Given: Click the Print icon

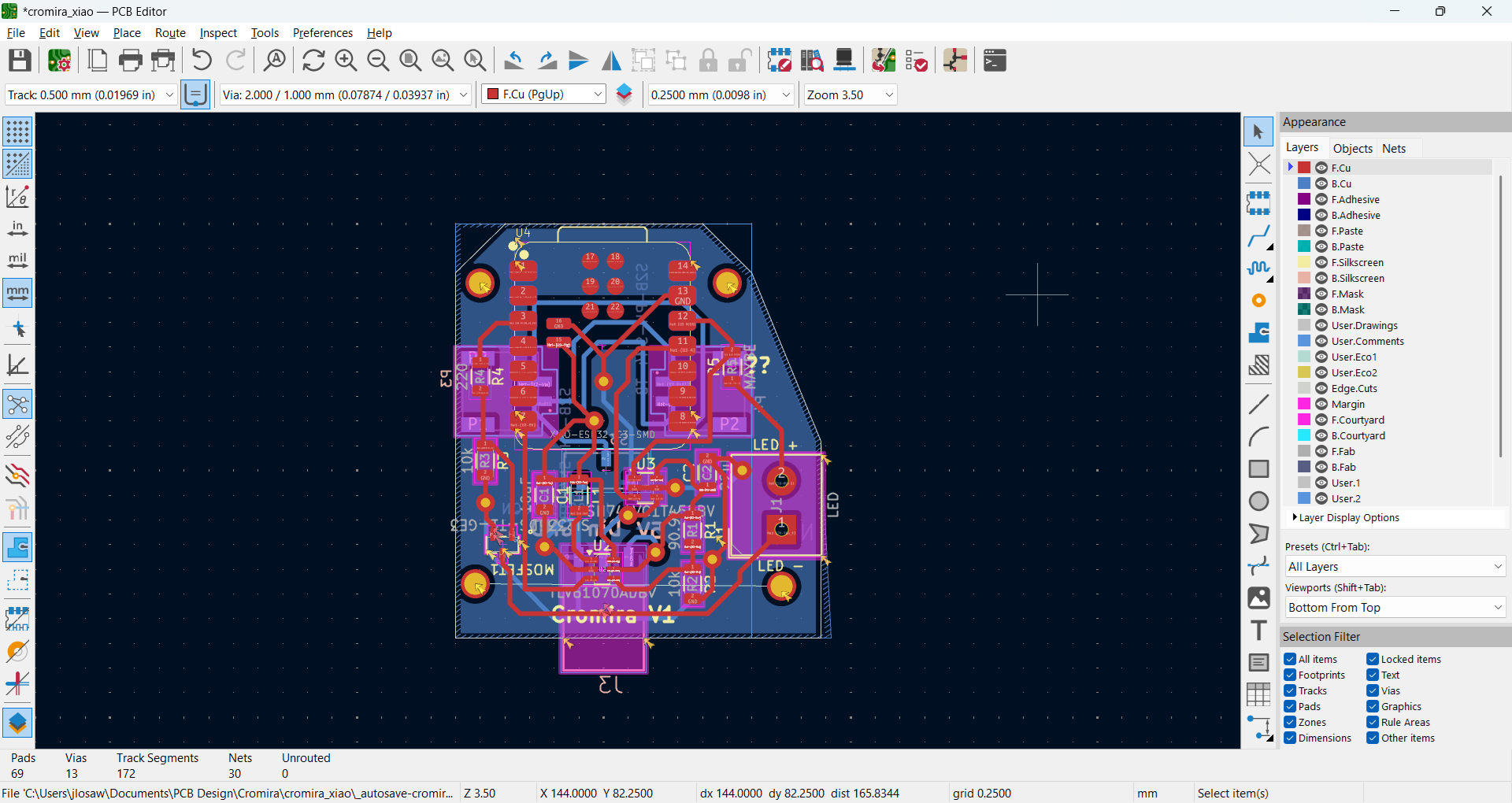Looking at the screenshot, I should (131, 61).
